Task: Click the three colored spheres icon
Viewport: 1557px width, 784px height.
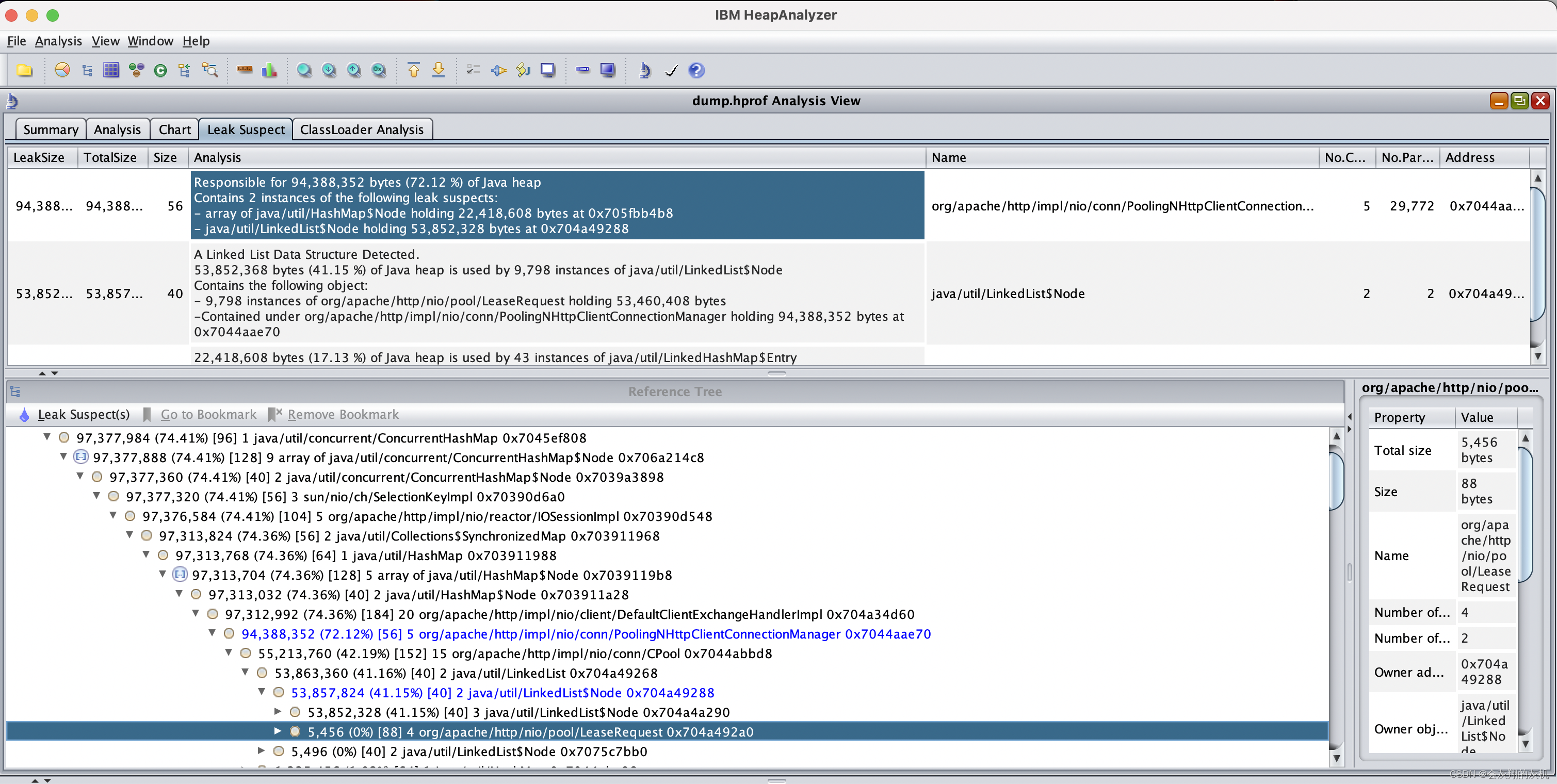Action: pyautogui.click(x=136, y=70)
